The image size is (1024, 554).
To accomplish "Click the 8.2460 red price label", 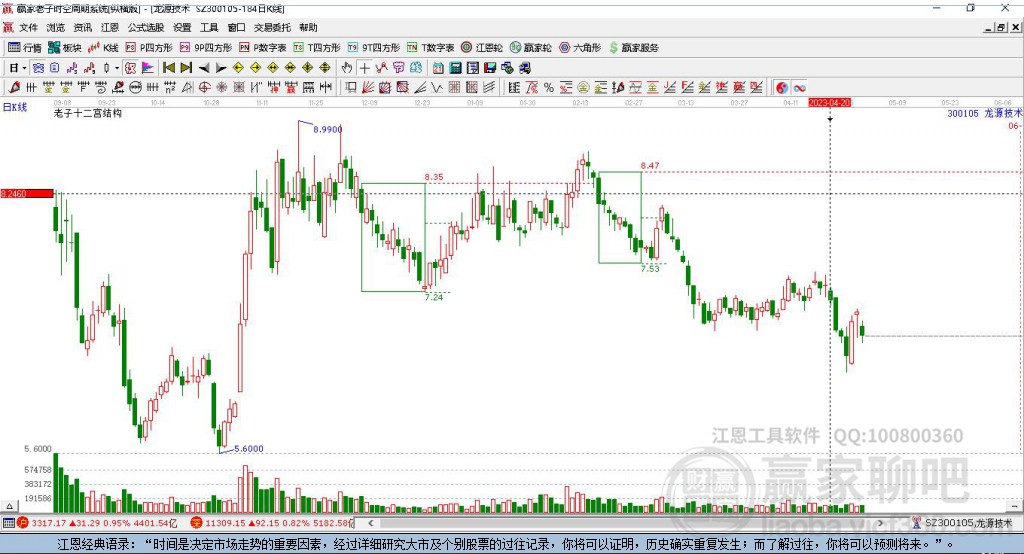I will (27, 193).
